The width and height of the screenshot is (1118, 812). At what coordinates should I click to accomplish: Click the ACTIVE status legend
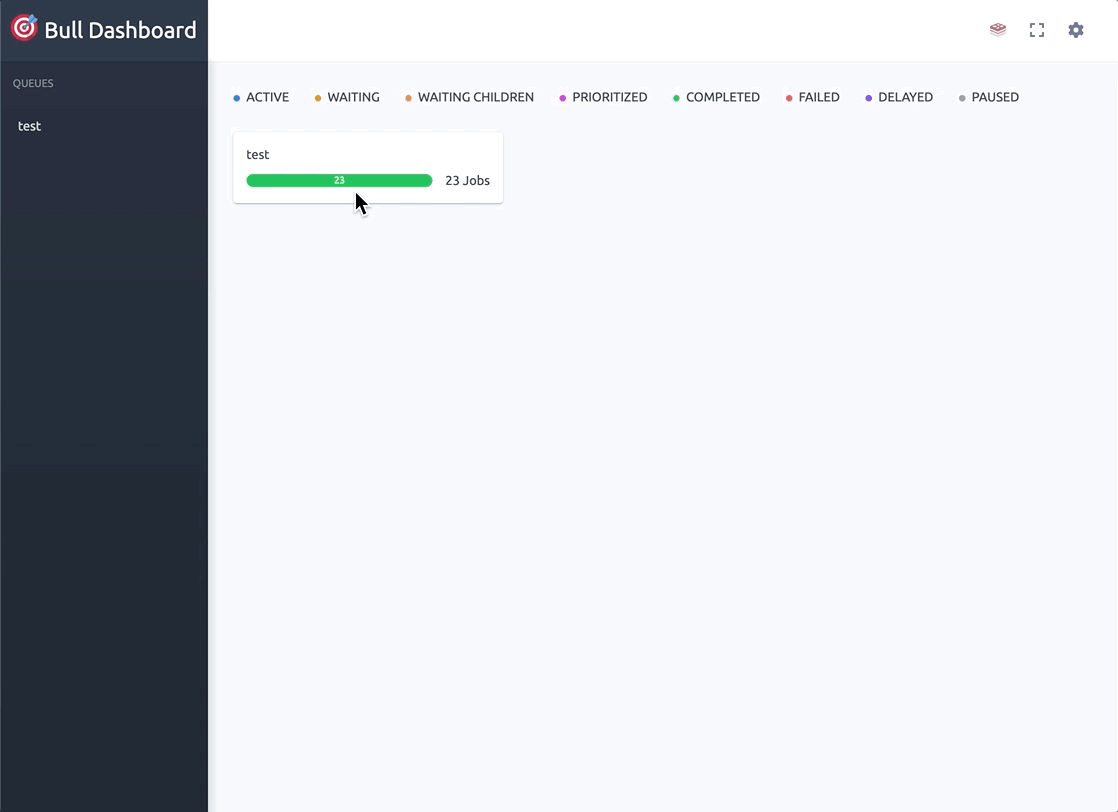261,97
